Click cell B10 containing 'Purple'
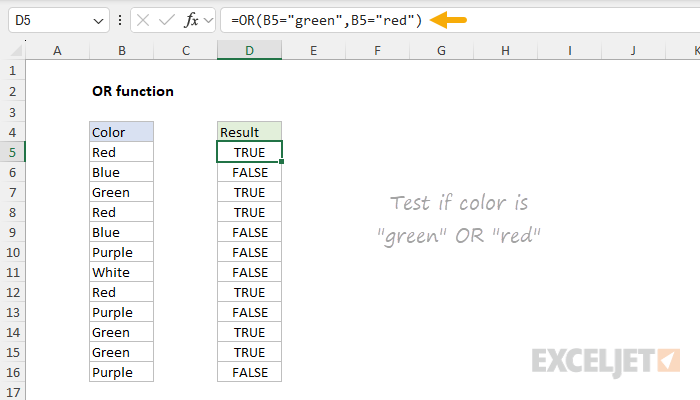 121,252
